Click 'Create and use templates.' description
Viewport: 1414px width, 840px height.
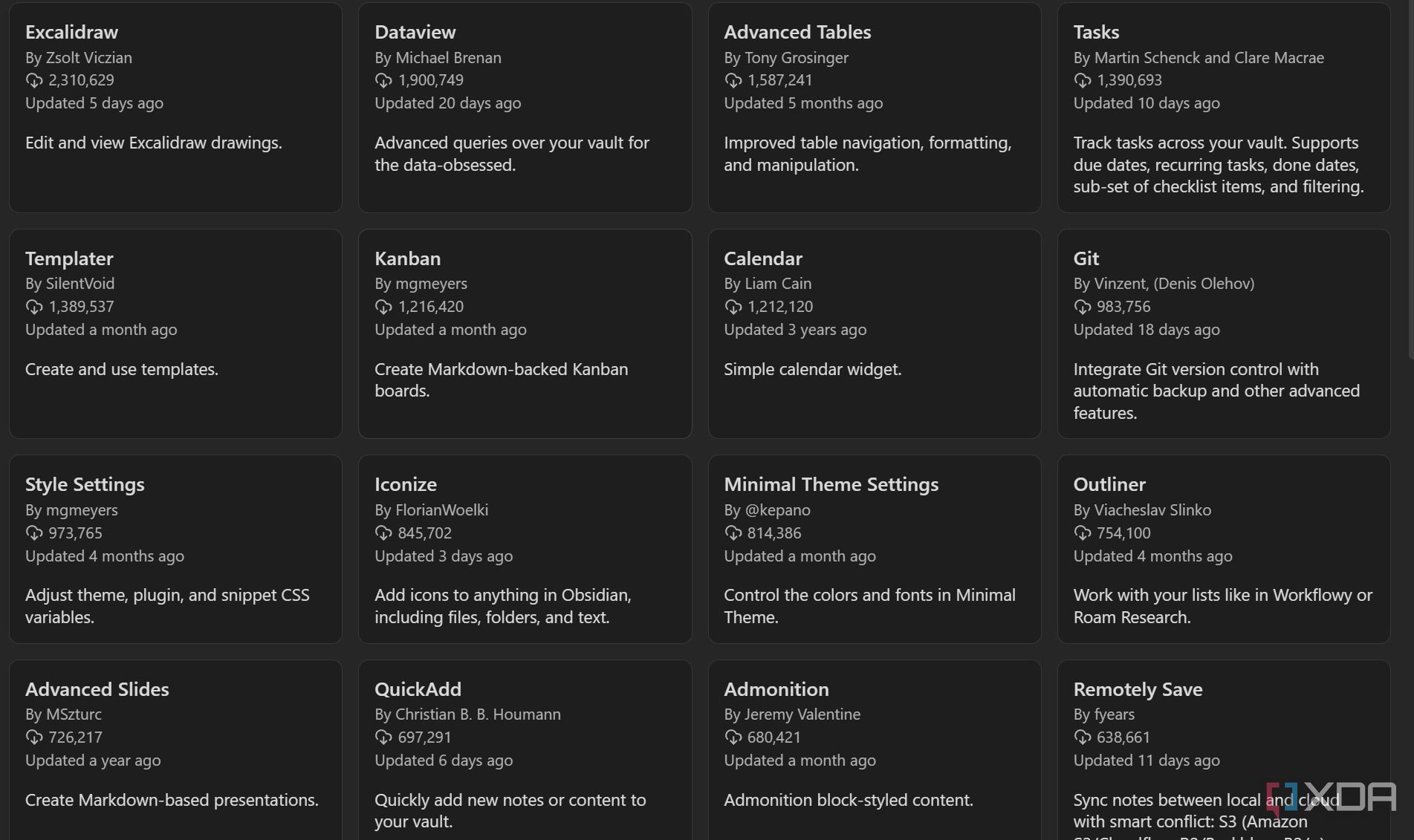(122, 369)
